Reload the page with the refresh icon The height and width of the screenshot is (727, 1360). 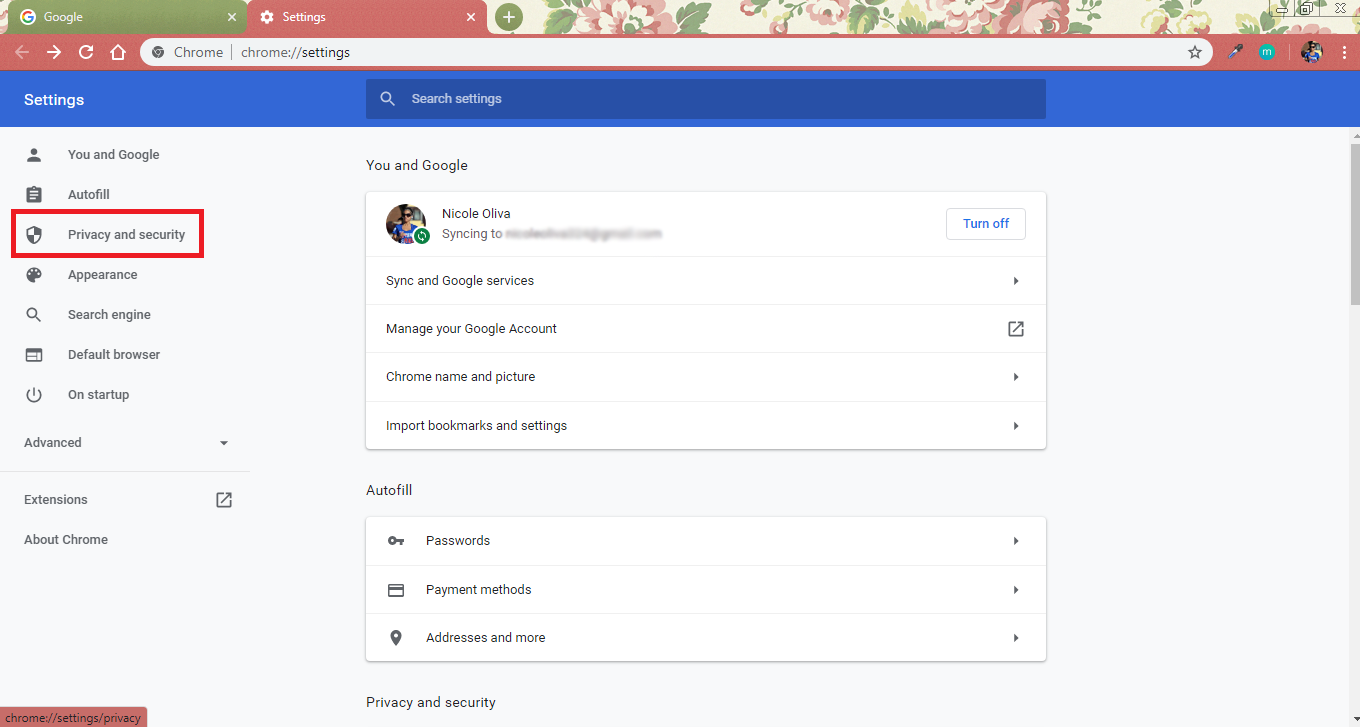[86, 52]
